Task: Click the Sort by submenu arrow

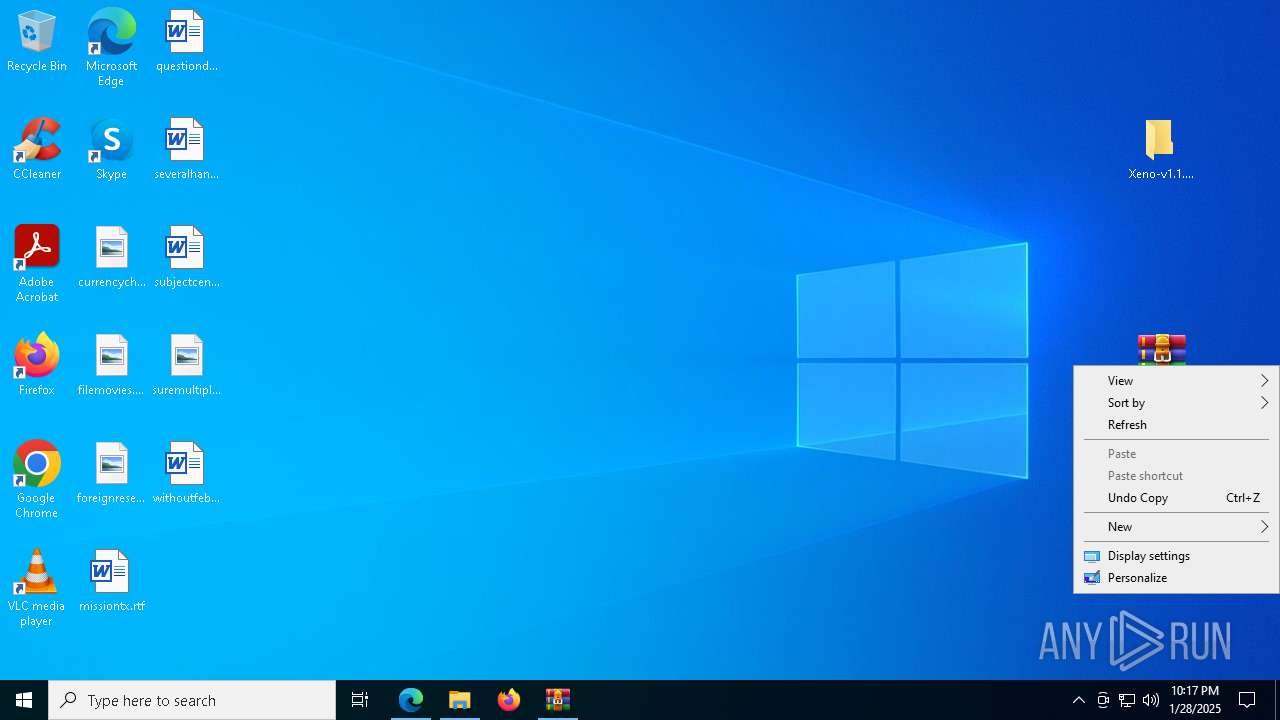Action: pos(1264,403)
